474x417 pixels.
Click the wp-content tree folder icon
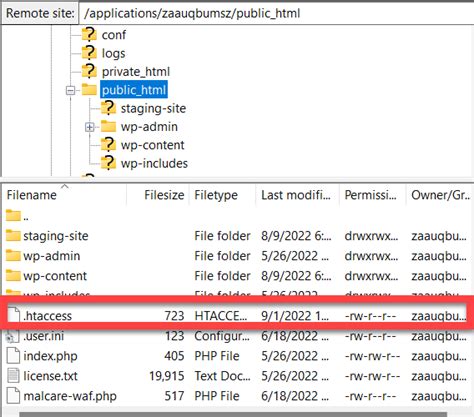(x=108, y=145)
